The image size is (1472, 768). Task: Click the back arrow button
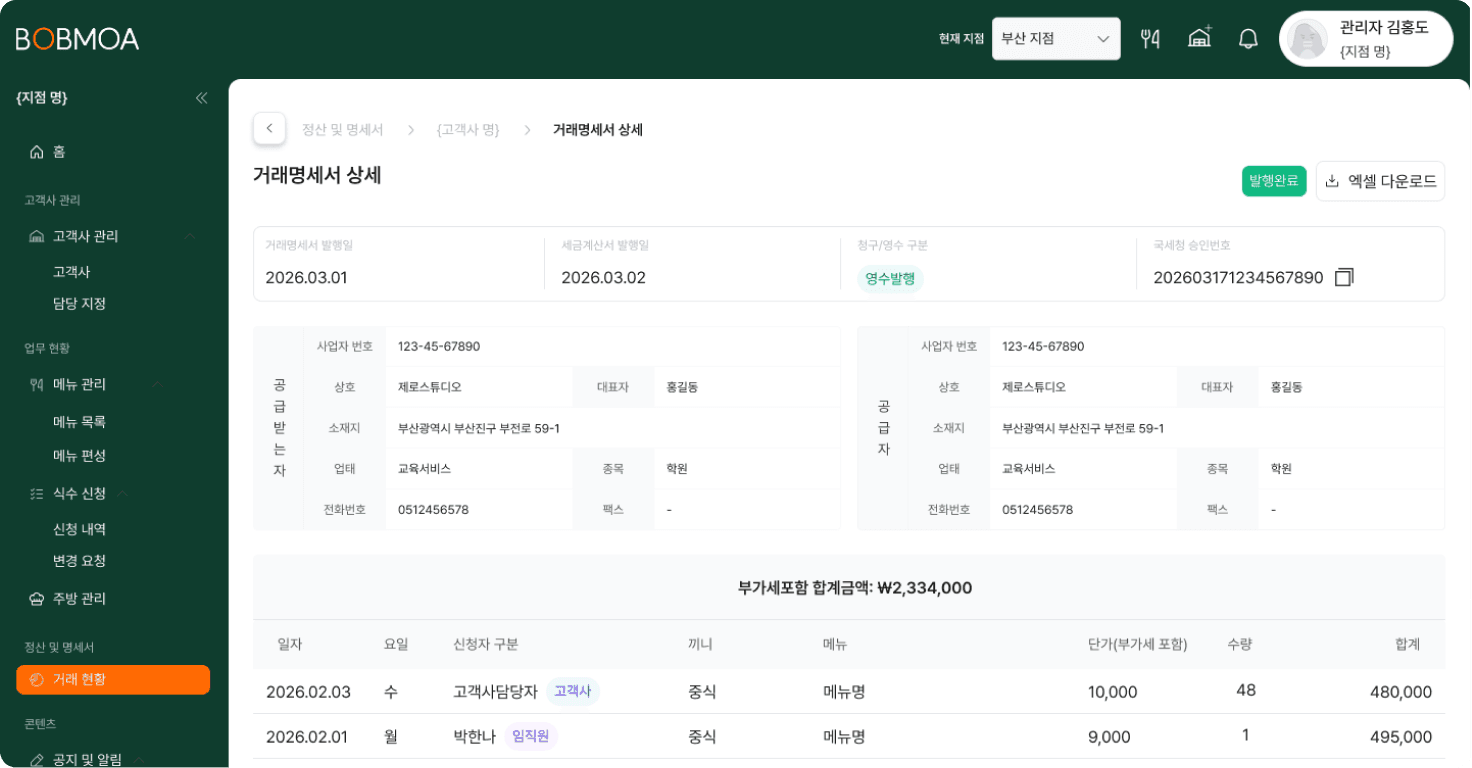coord(269,128)
